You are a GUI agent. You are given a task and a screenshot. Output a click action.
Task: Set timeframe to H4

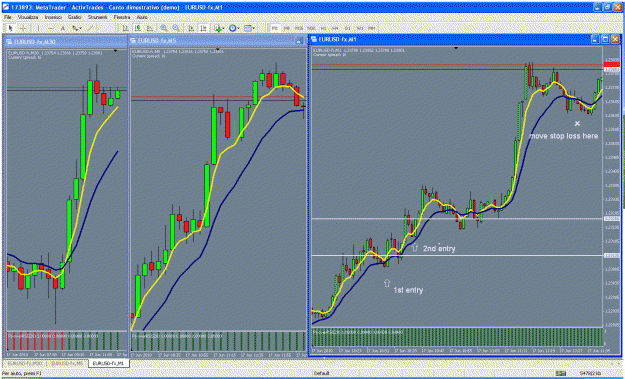335,28
